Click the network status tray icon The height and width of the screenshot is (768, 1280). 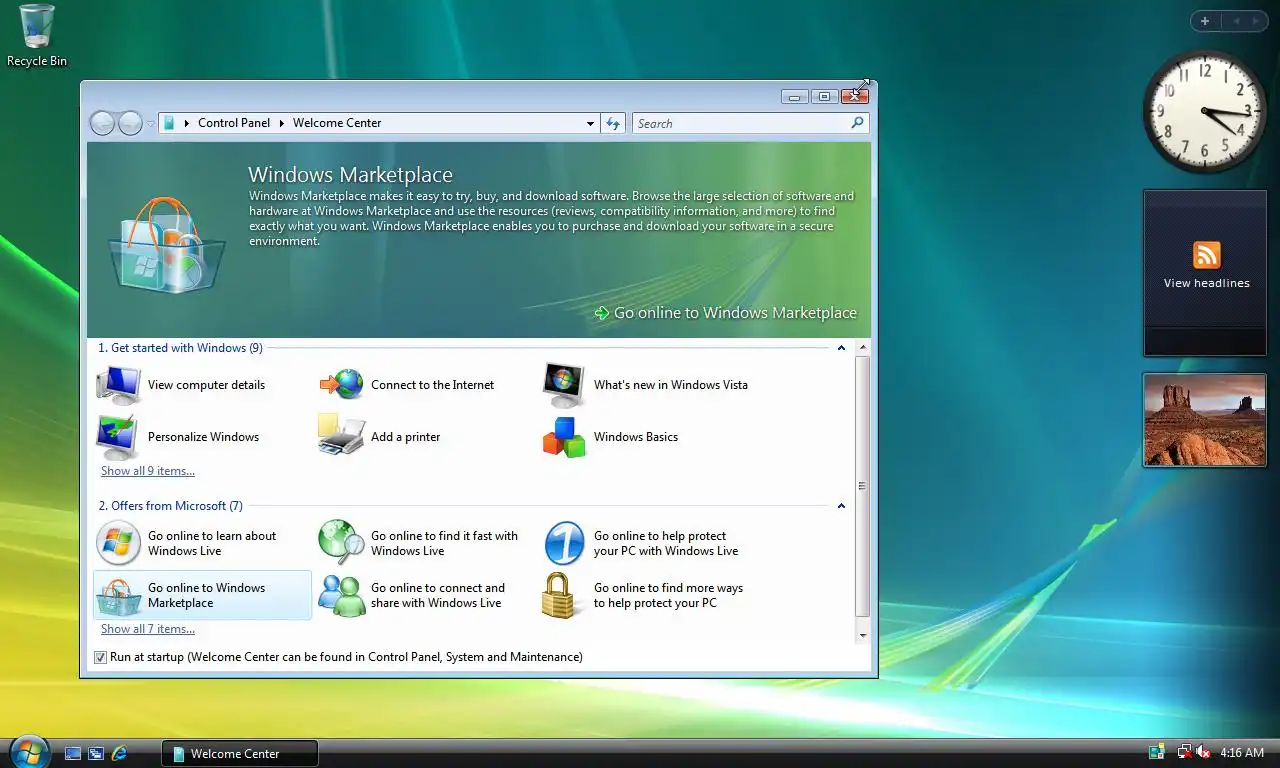1185,752
